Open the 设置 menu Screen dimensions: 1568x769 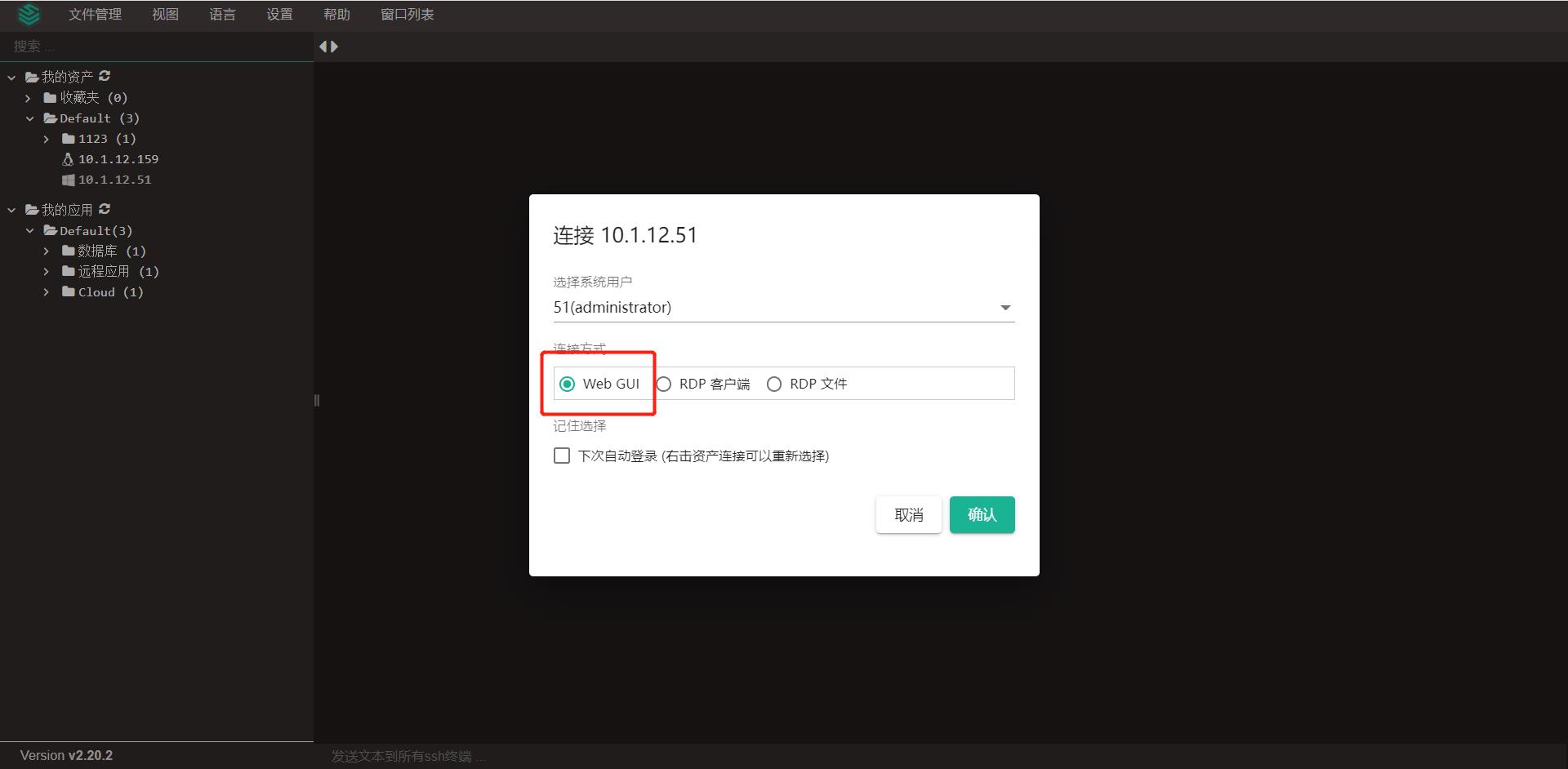point(278,14)
